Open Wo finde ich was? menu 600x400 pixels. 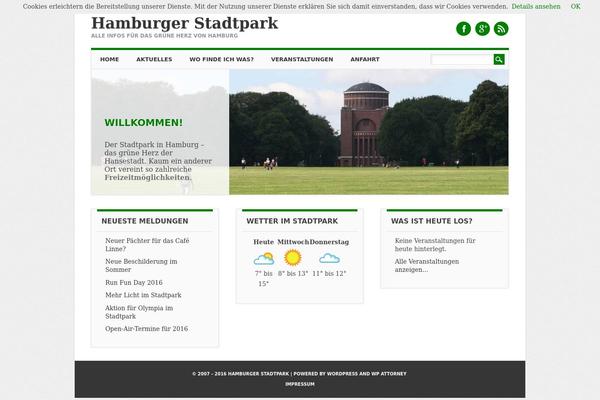tap(222, 59)
